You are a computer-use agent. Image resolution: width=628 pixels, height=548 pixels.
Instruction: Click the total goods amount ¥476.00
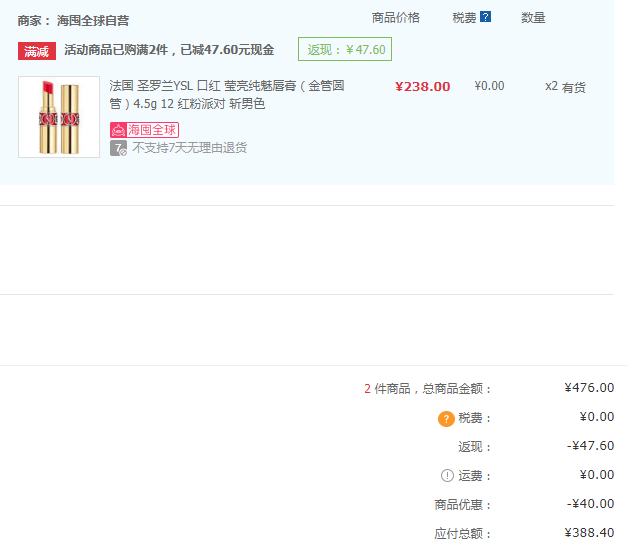pyautogui.click(x=589, y=388)
